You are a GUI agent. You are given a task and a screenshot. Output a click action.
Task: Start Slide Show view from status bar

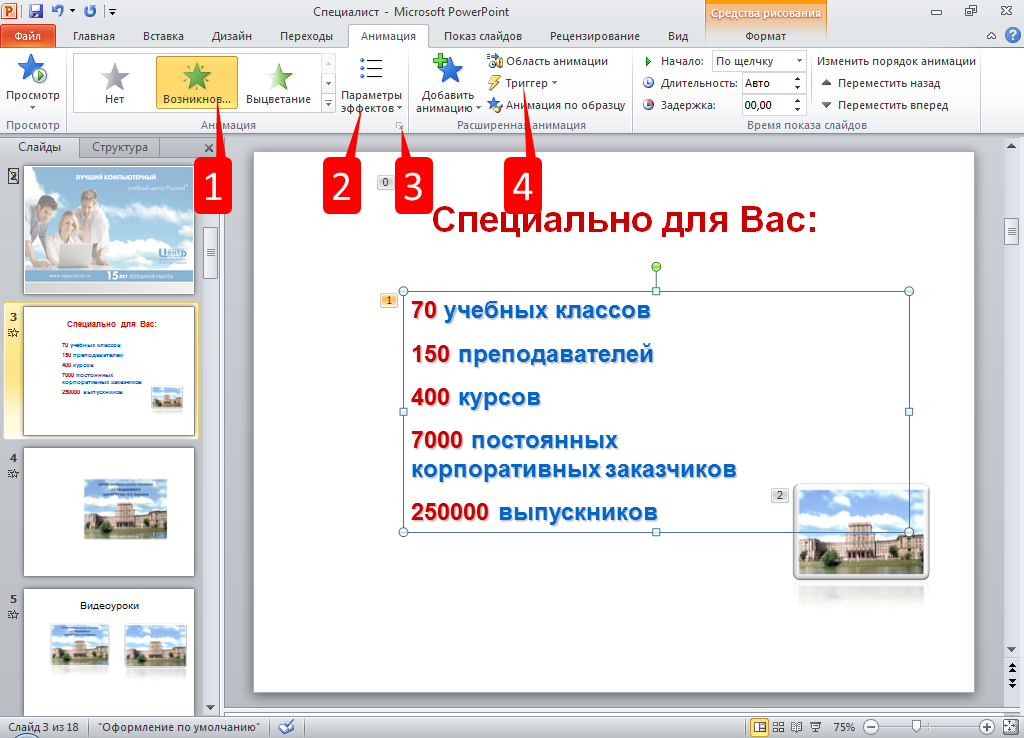pos(815,727)
